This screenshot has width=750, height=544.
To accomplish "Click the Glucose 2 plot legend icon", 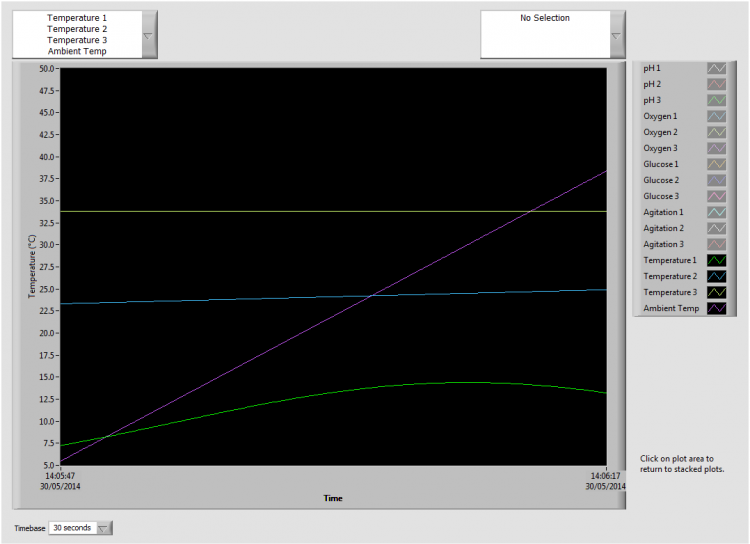I will (x=717, y=180).
